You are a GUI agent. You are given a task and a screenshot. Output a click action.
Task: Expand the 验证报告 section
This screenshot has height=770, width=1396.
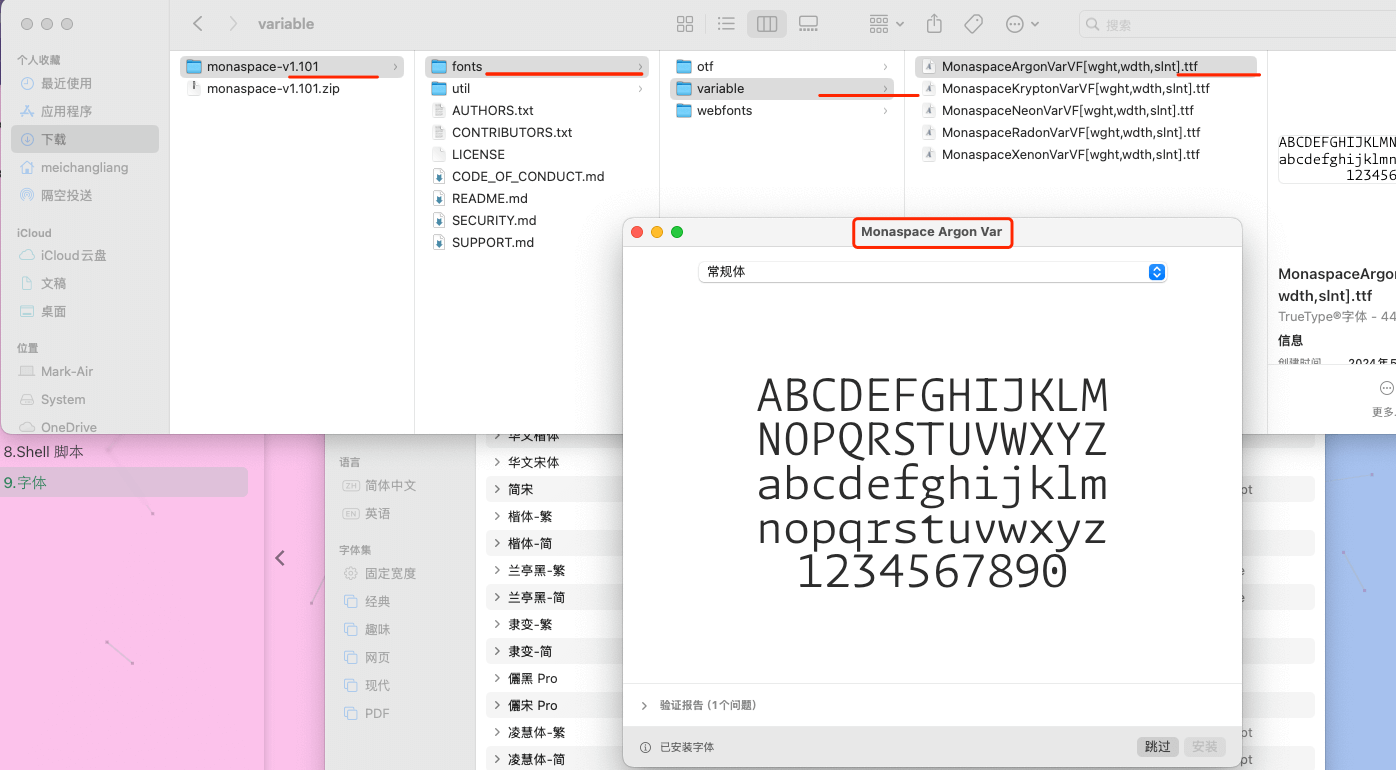644,705
